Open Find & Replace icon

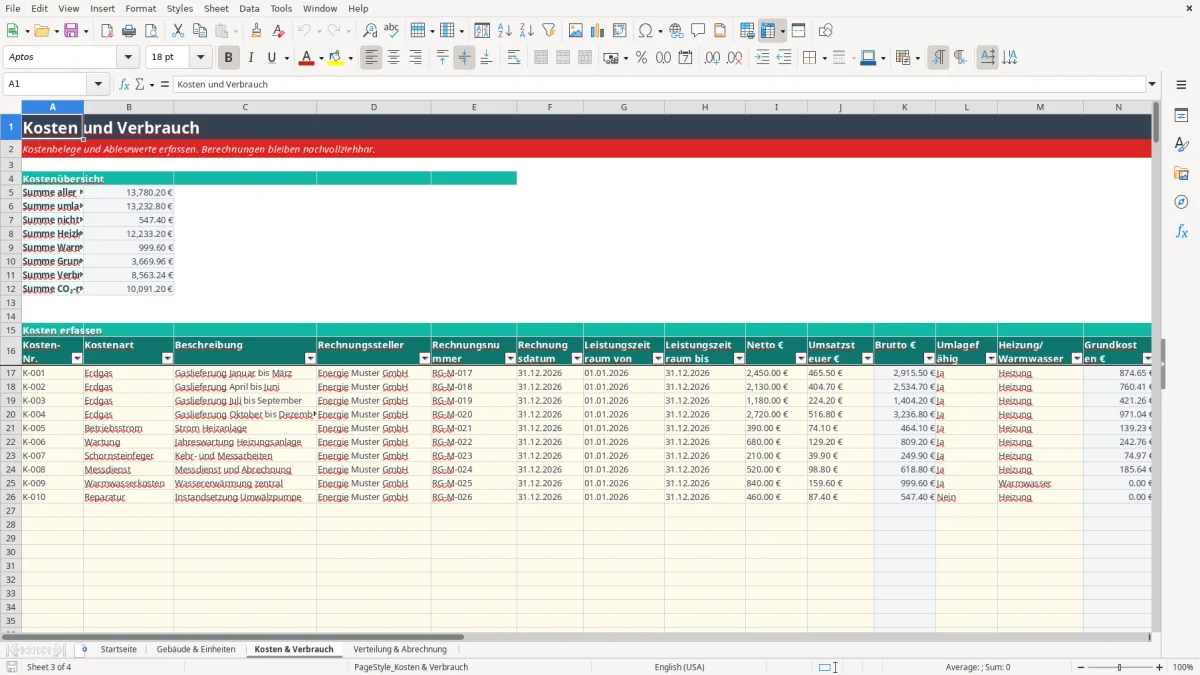[x=370, y=31]
